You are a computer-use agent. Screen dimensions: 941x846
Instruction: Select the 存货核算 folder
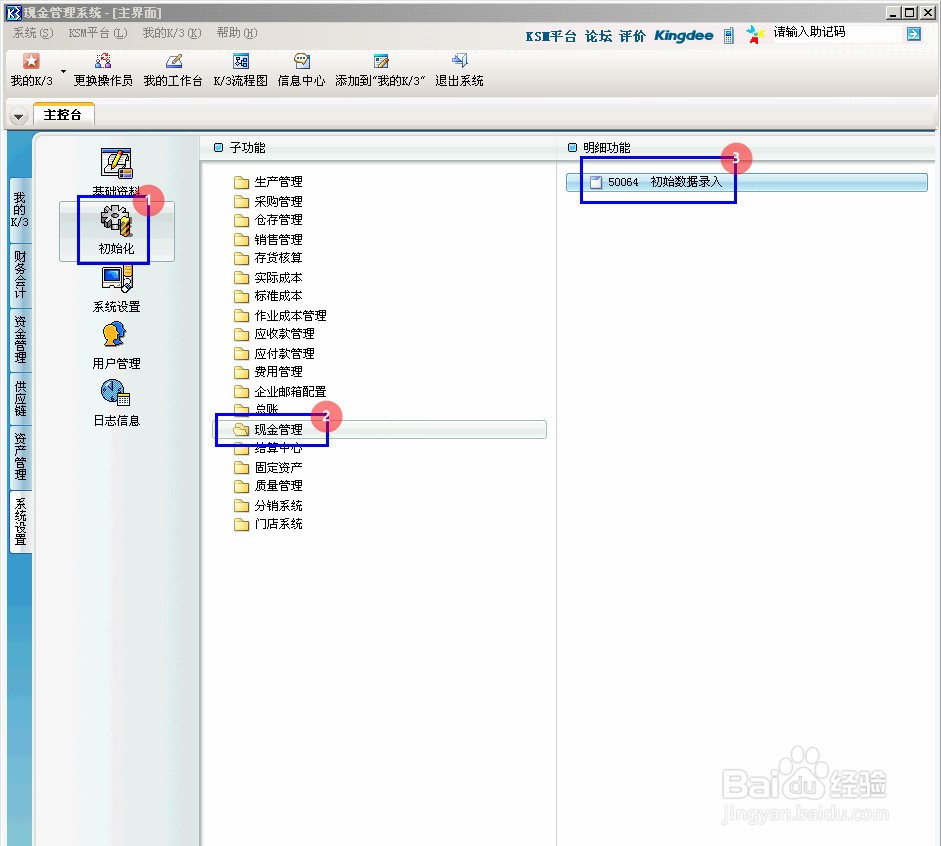268,257
